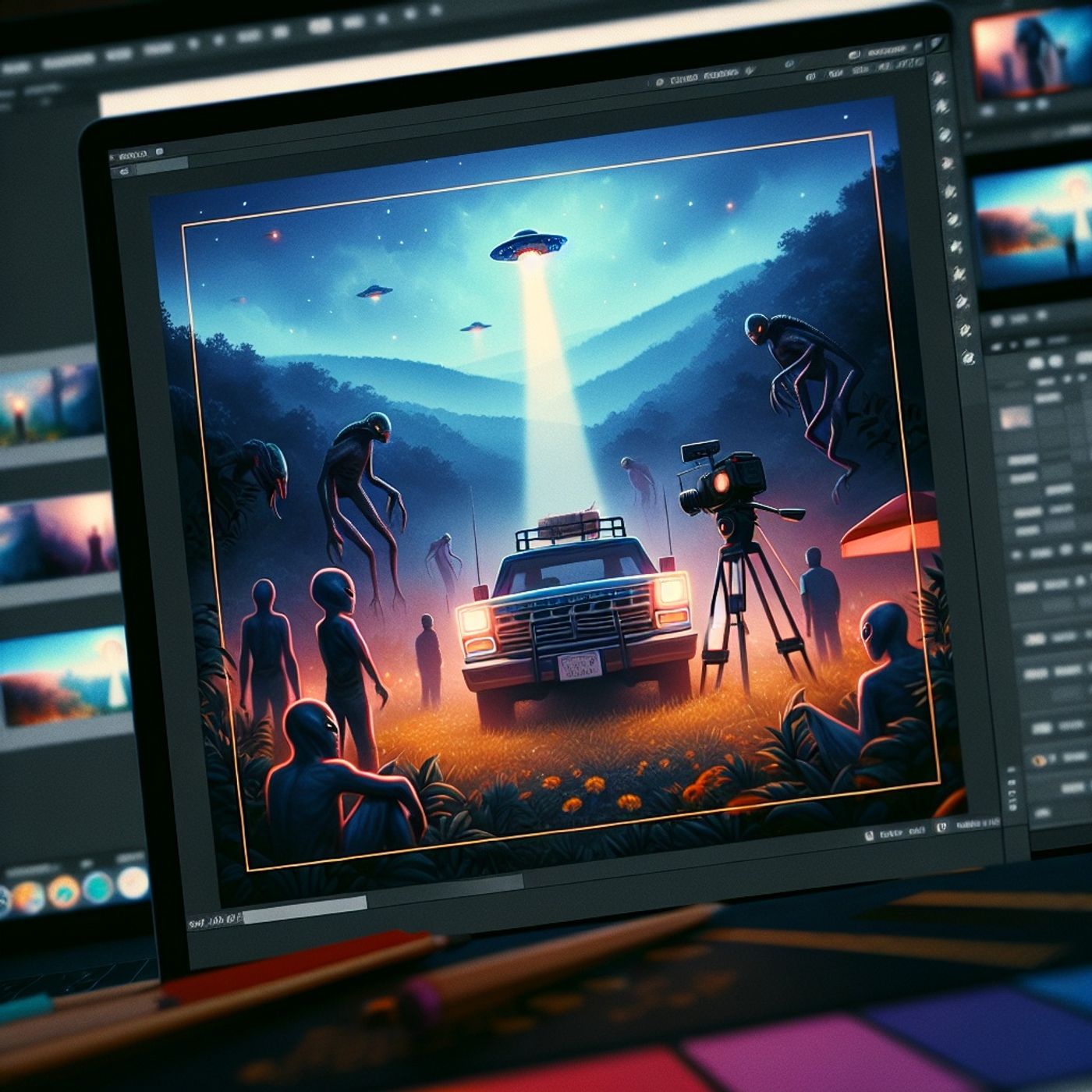Click the first icon in the right tool strip

pyautogui.click(x=939, y=79)
